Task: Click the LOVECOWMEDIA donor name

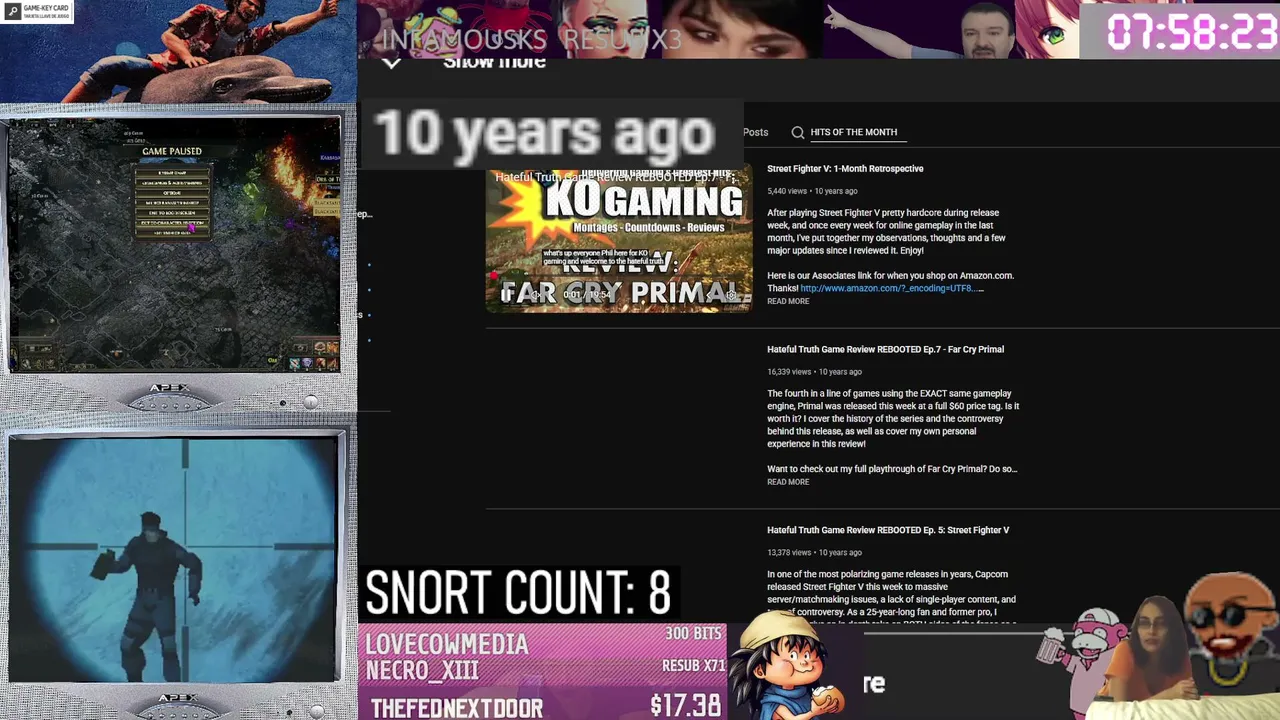Action: (x=447, y=645)
